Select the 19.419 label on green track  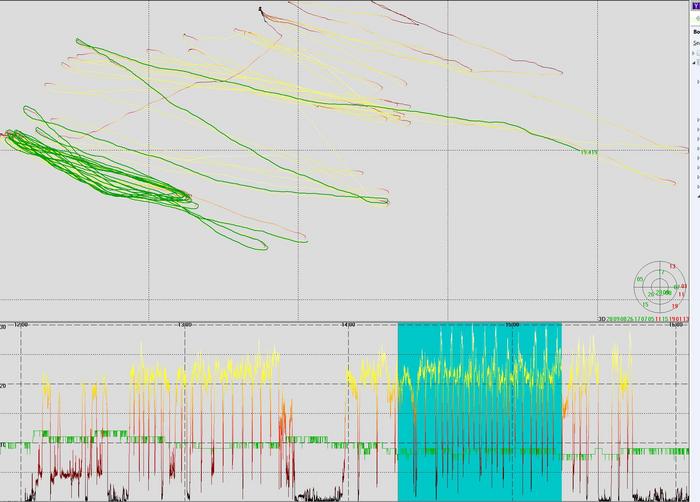(588, 152)
